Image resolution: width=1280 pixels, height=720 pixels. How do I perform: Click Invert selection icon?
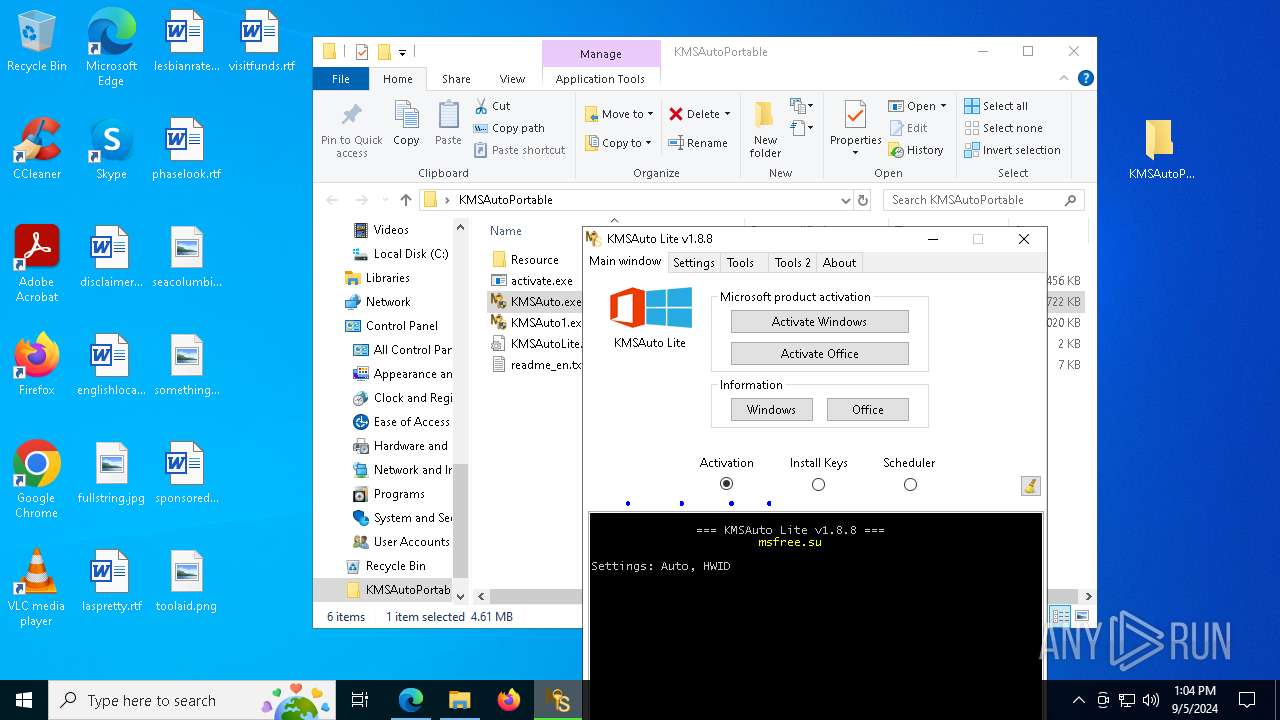[x=972, y=150]
